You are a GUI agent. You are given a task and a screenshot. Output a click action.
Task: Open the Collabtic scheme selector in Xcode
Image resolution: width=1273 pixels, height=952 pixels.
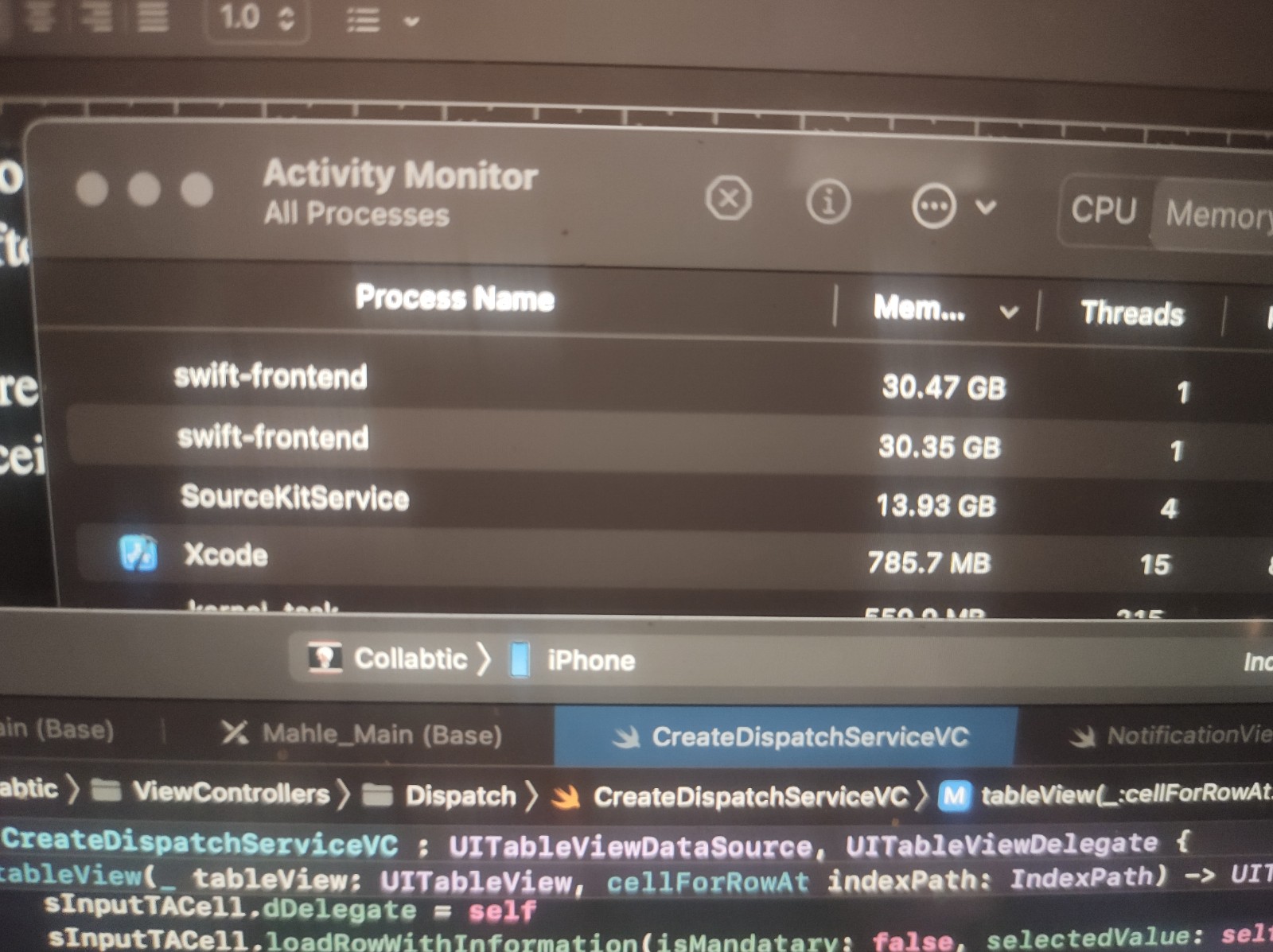click(x=411, y=659)
